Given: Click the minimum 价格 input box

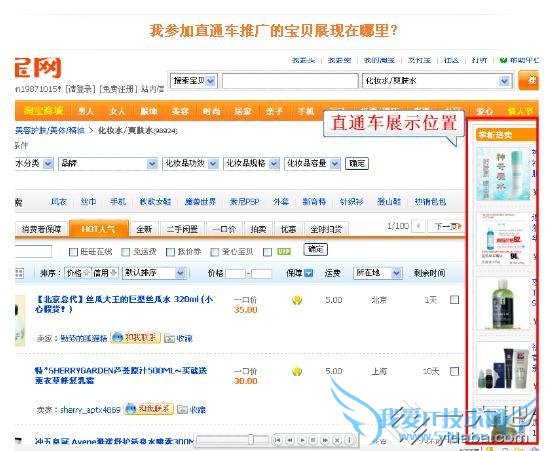Looking at the screenshot, I should coord(235,273).
